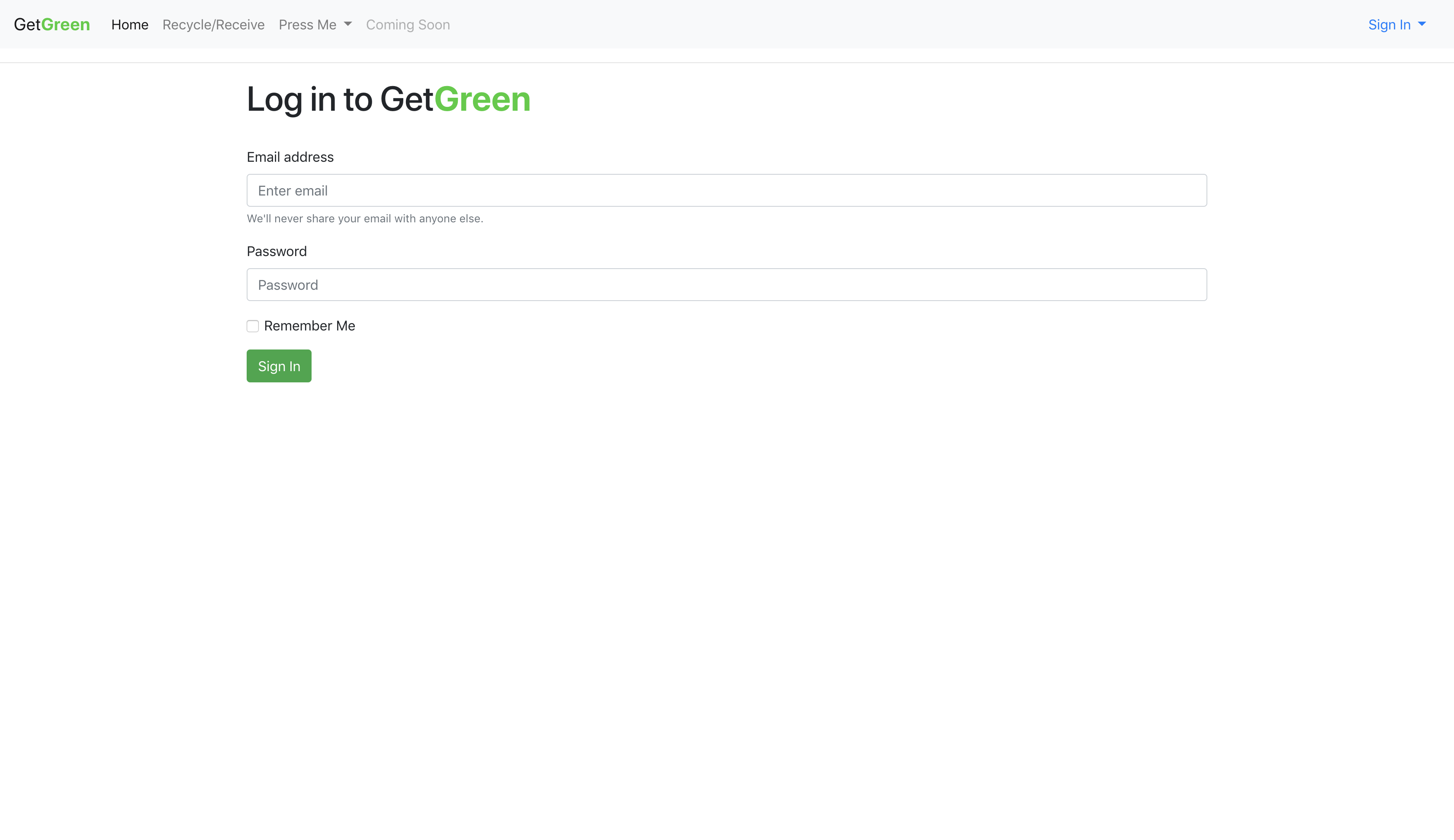This screenshot has height=840, width=1454.
Task: Open the blue Sign In navbar dropdown
Action: [1390, 25]
